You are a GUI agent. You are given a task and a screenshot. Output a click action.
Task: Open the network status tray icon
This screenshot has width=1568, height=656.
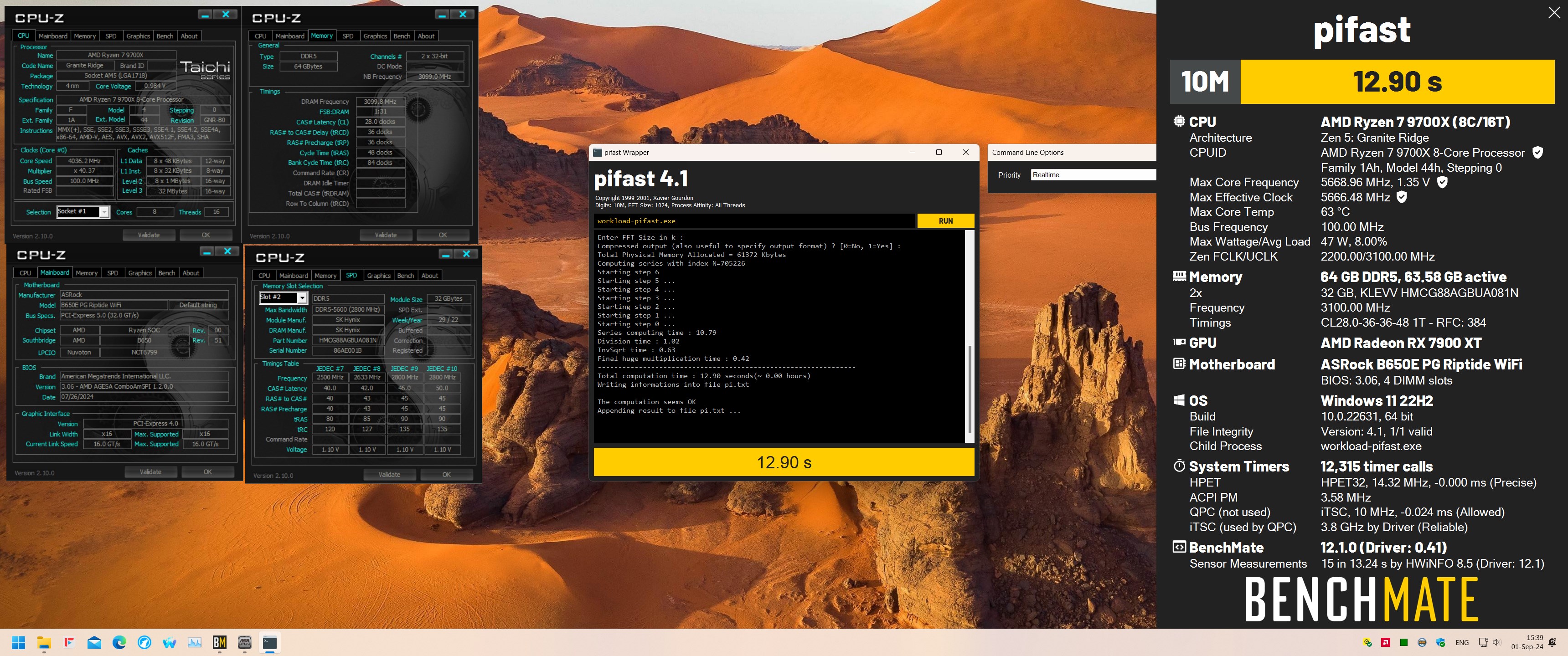[1483, 643]
